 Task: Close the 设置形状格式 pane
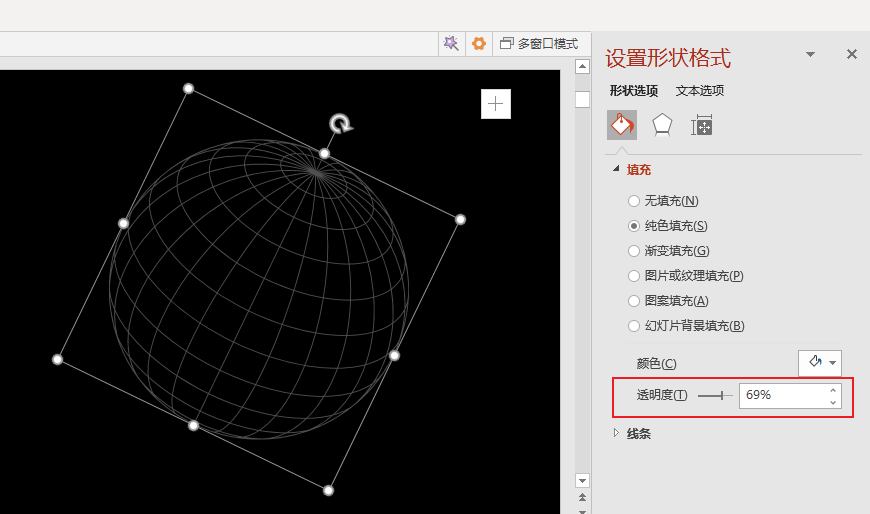click(x=852, y=54)
